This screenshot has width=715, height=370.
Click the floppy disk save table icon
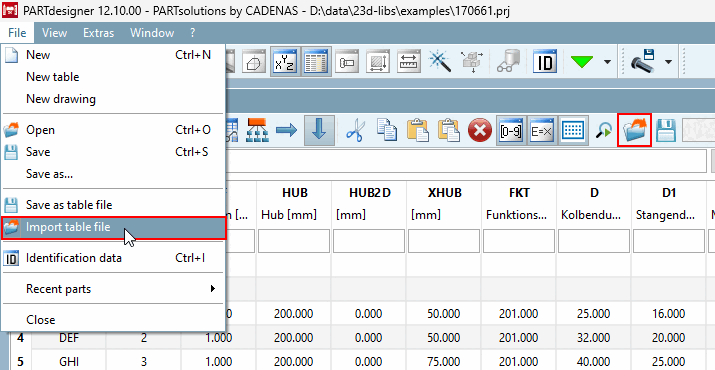pyautogui.click(x=666, y=130)
